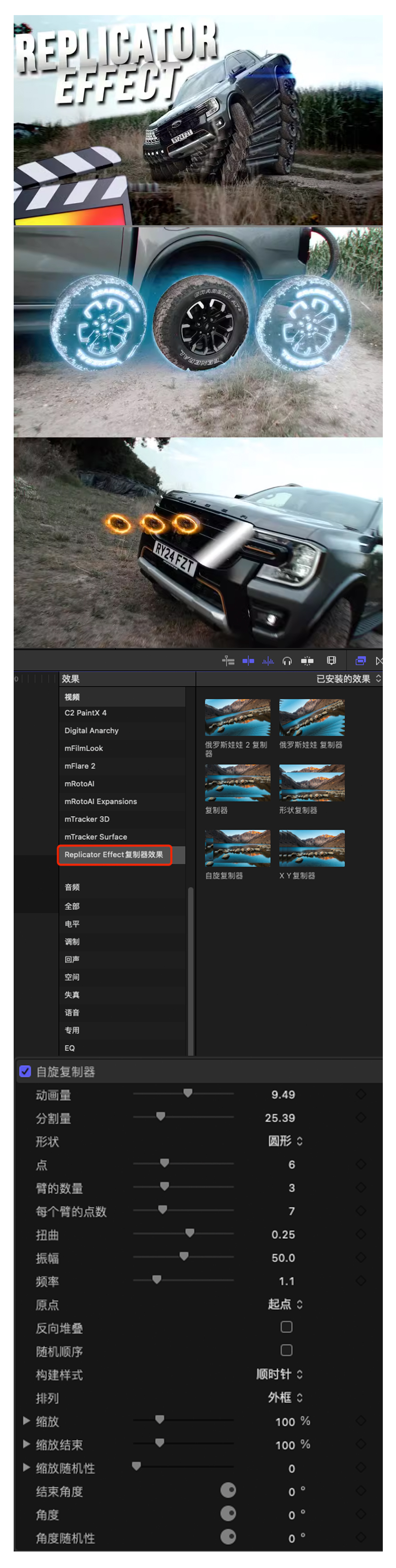Click the effects category list scrollbar
The image size is (396, 1568).
pos(190,971)
